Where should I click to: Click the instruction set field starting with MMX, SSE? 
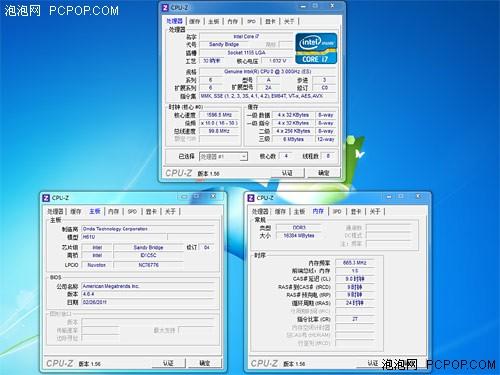click(x=268, y=96)
